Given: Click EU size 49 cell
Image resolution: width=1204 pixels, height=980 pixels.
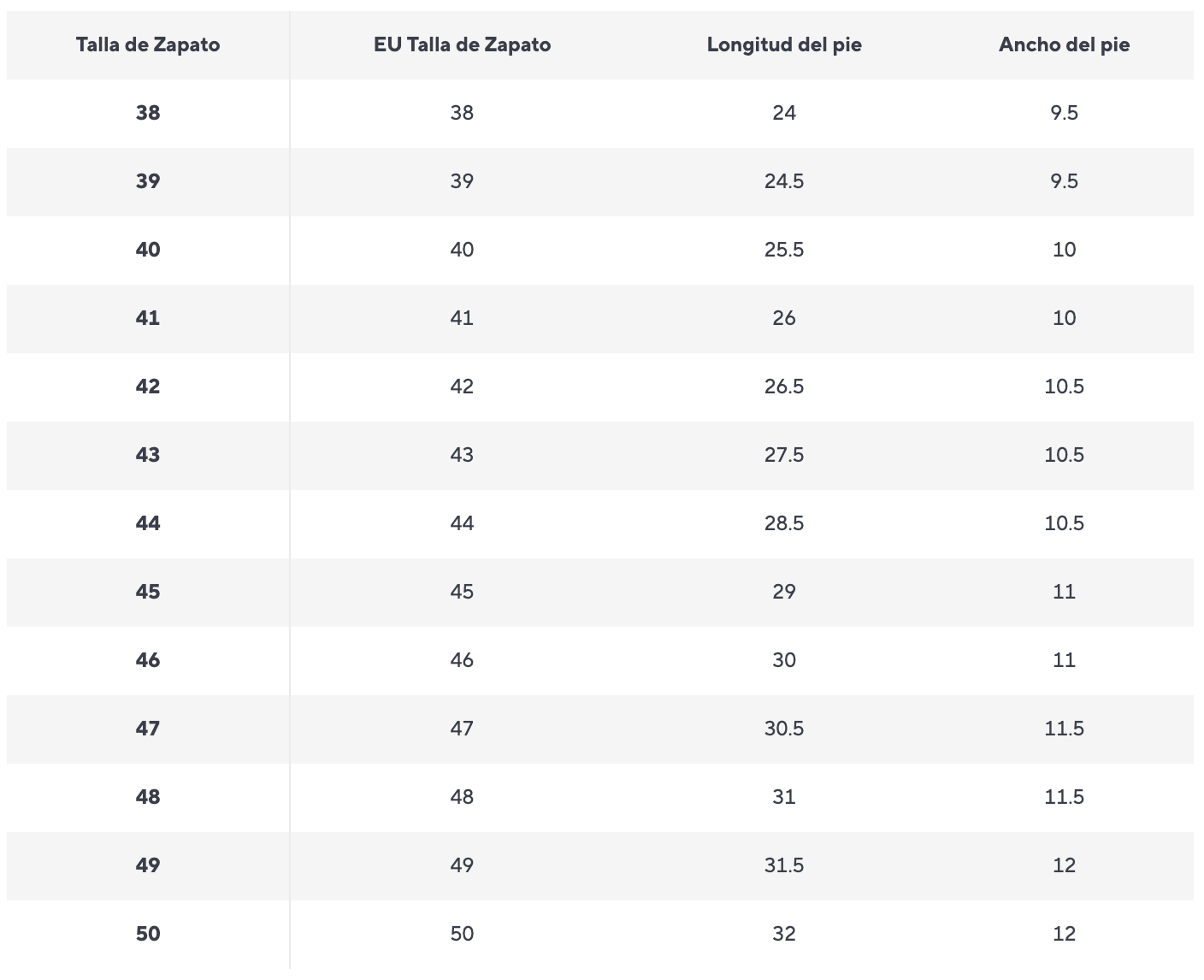Looking at the screenshot, I should point(462,865).
